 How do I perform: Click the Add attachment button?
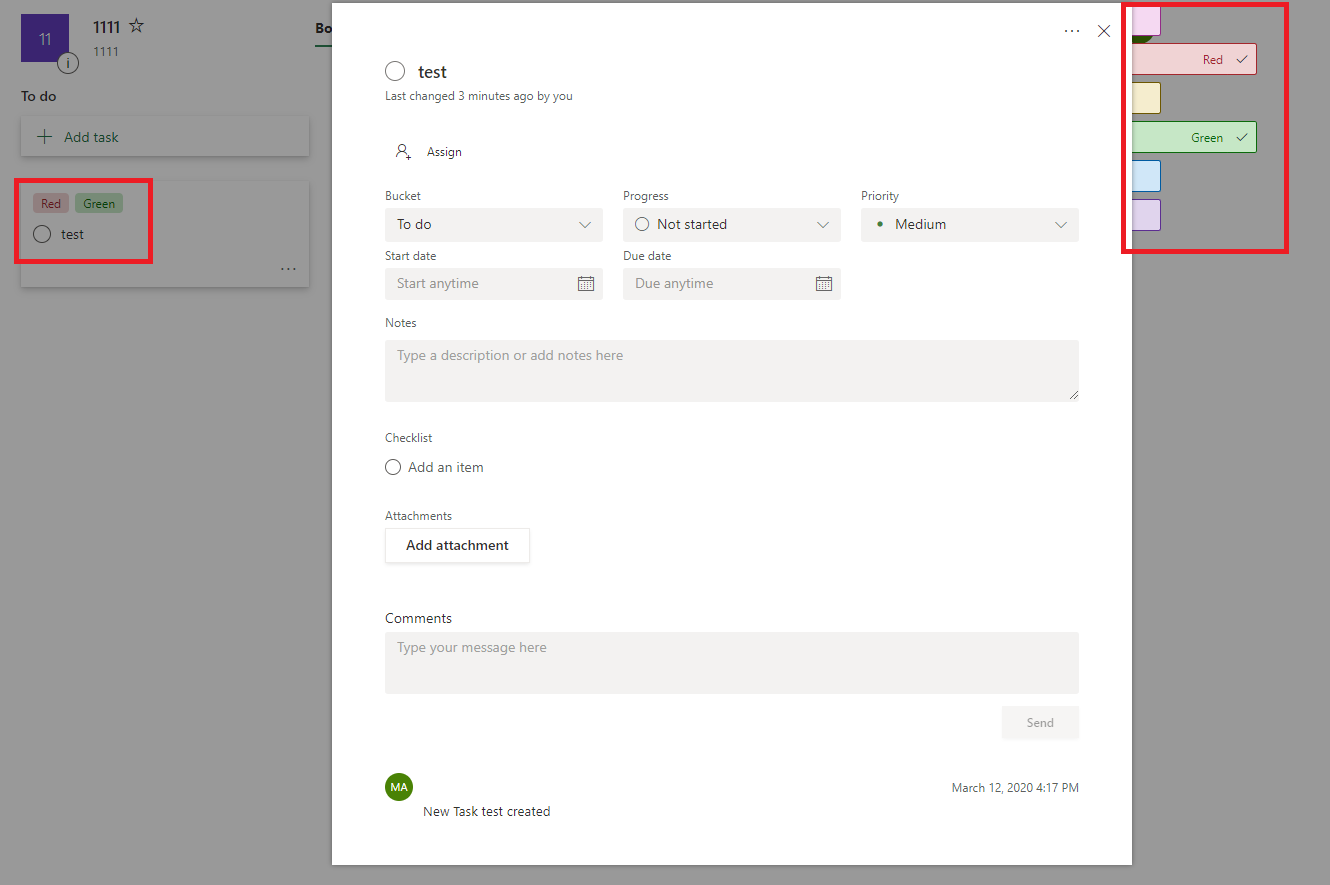pyautogui.click(x=457, y=545)
